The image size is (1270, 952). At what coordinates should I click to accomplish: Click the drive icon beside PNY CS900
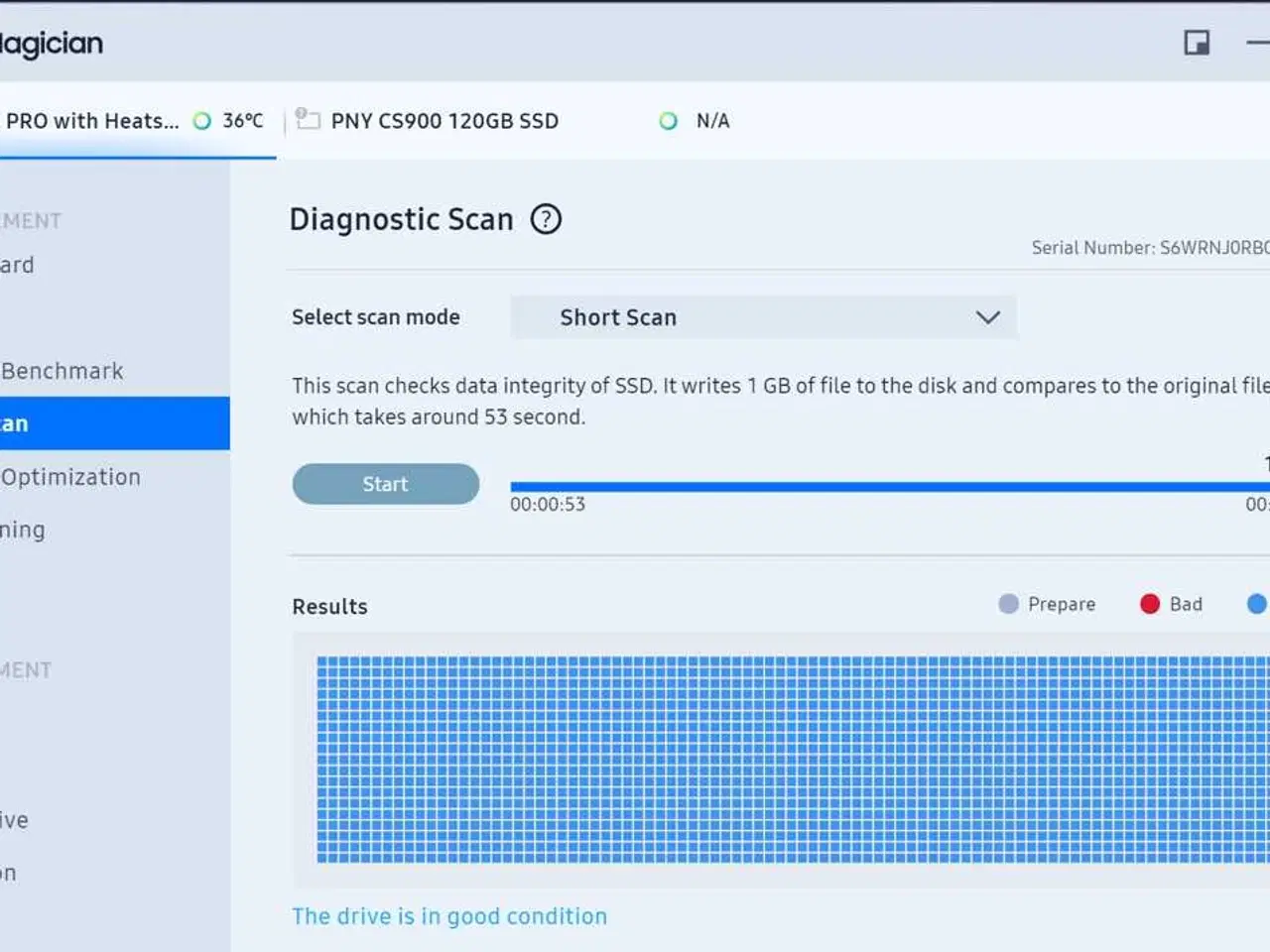(x=308, y=120)
